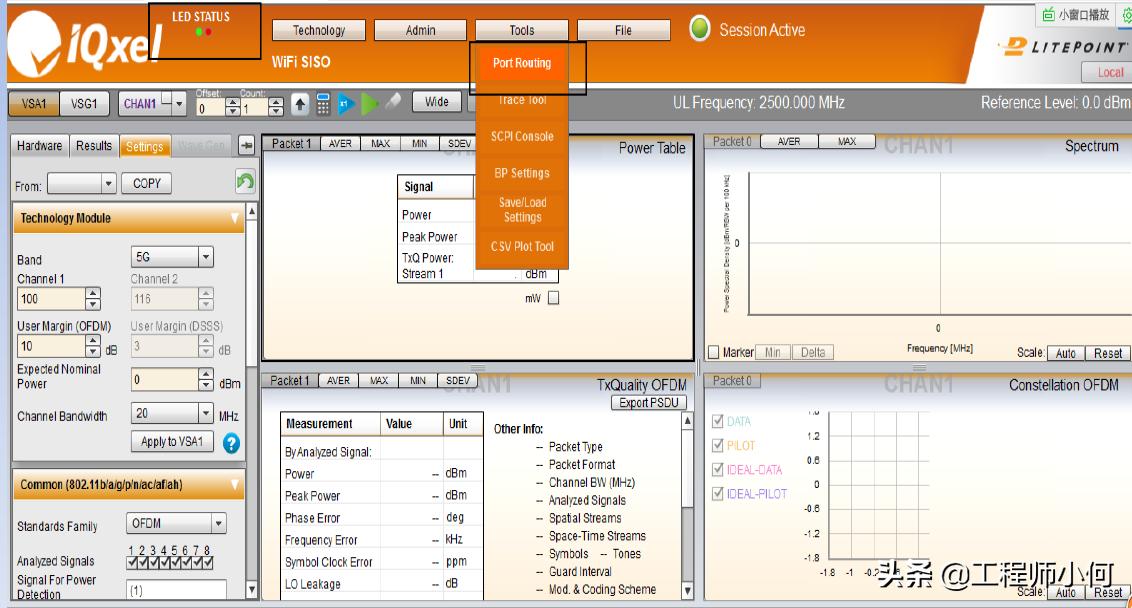Image resolution: width=1132 pixels, height=608 pixels.
Task: Uncheck the IDEAL-PILOT constellation checkbox
Action: [x=718, y=494]
